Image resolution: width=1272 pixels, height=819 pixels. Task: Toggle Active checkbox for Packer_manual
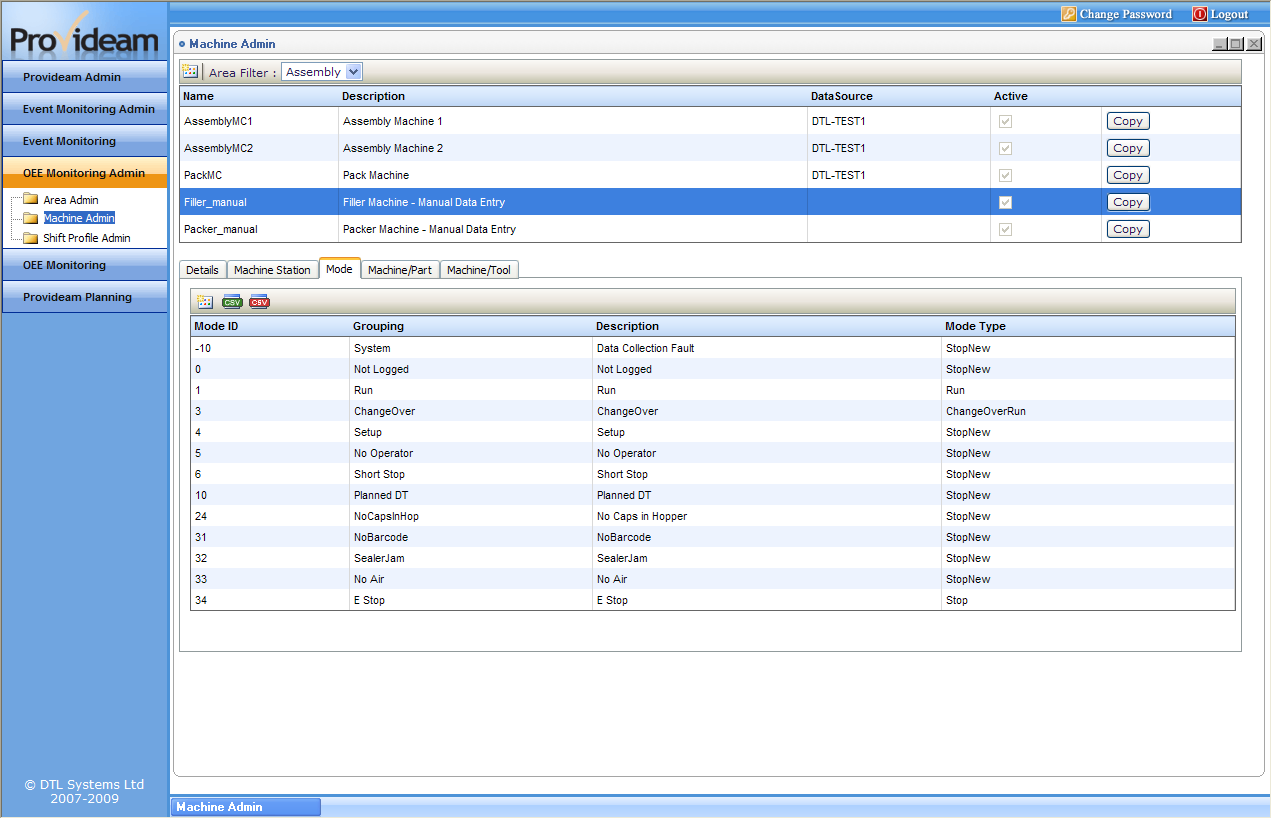tap(1005, 229)
